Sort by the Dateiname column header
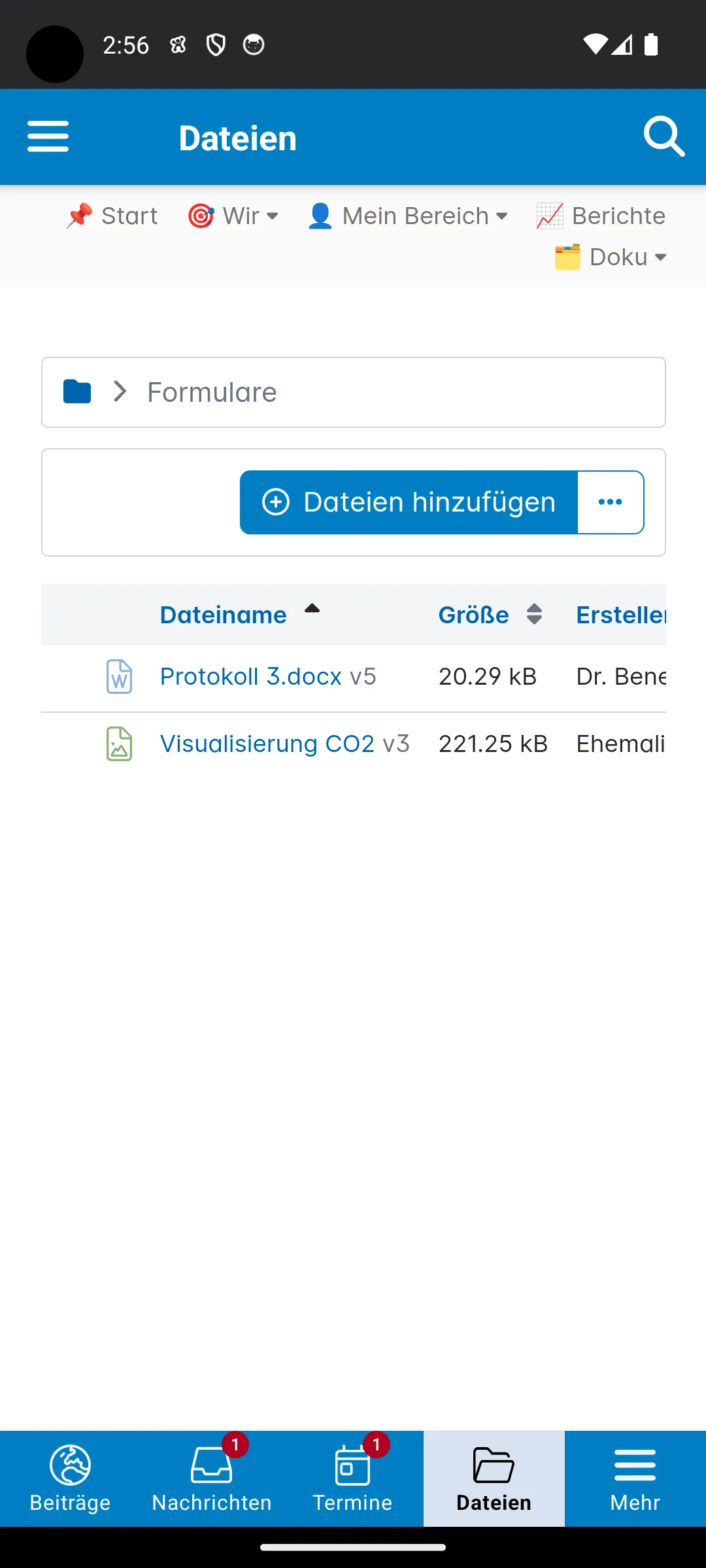The height and width of the screenshot is (1568, 706). coord(223,615)
